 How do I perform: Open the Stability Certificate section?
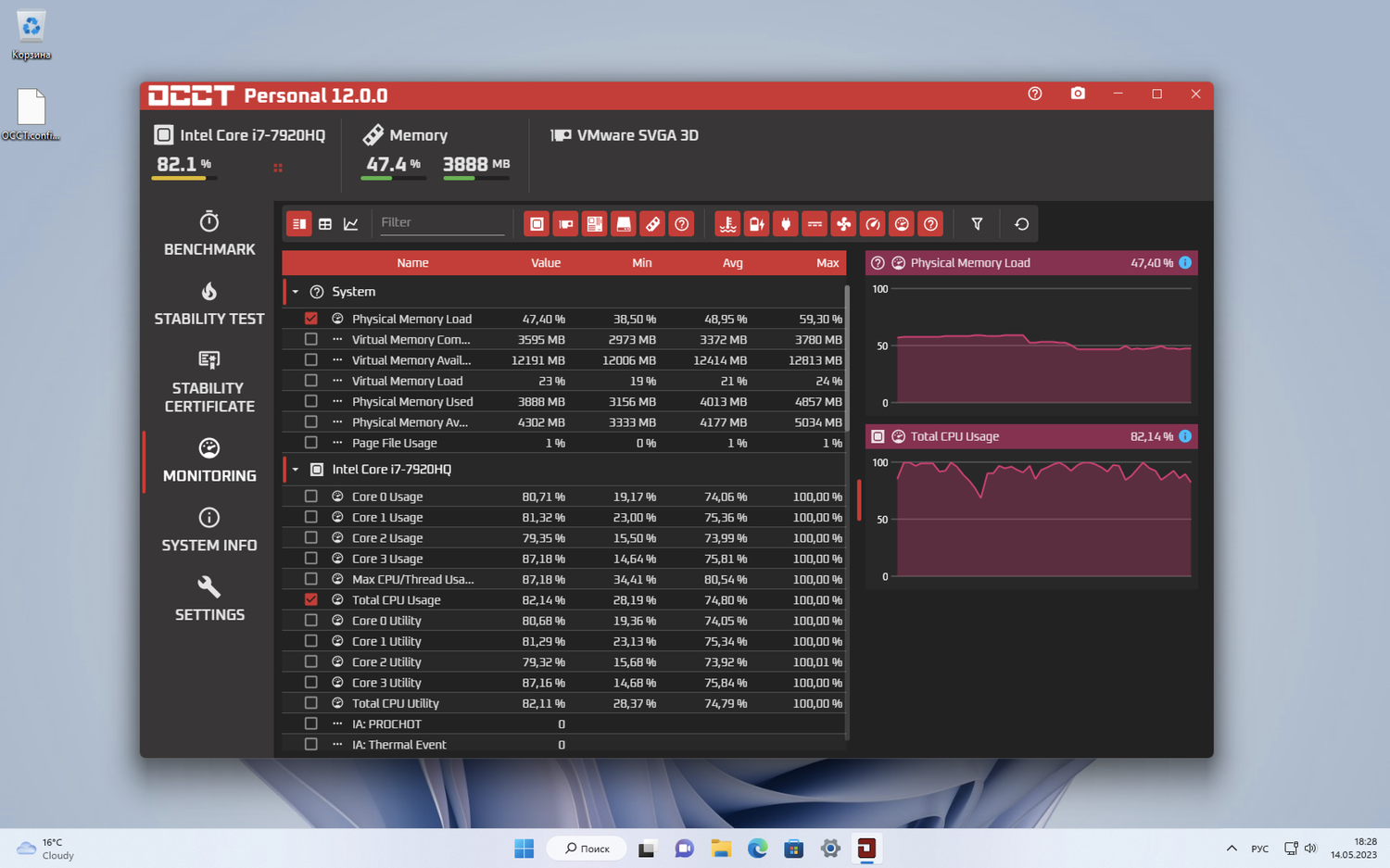pyautogui.click(x=209, y=382)
